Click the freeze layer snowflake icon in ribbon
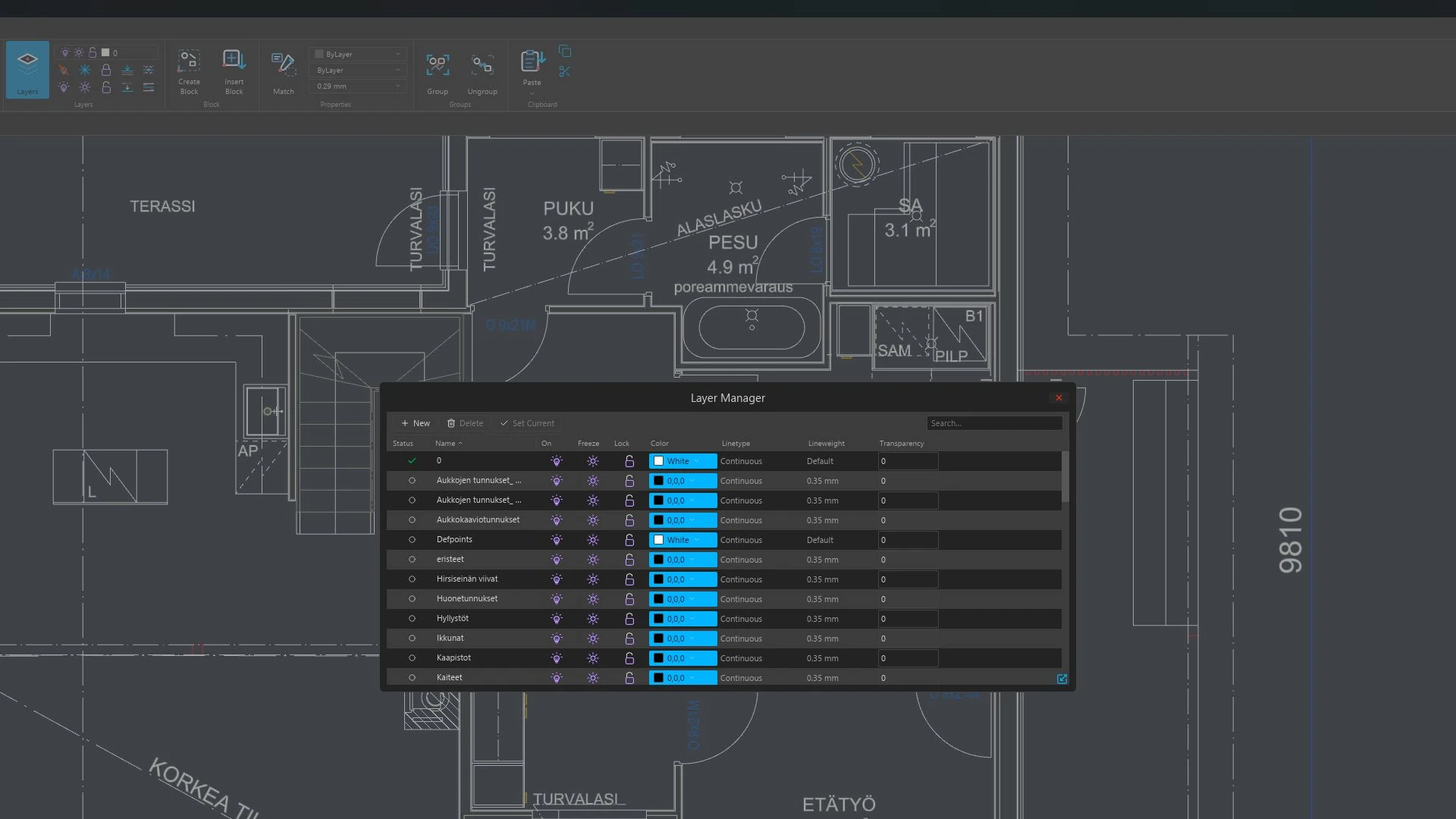 [85, 70]
